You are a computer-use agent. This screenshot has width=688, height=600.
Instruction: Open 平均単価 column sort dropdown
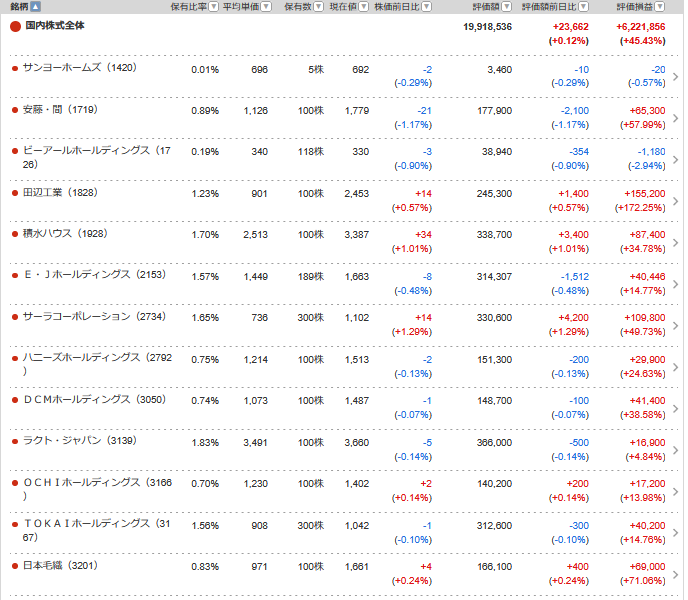(266, 7)
